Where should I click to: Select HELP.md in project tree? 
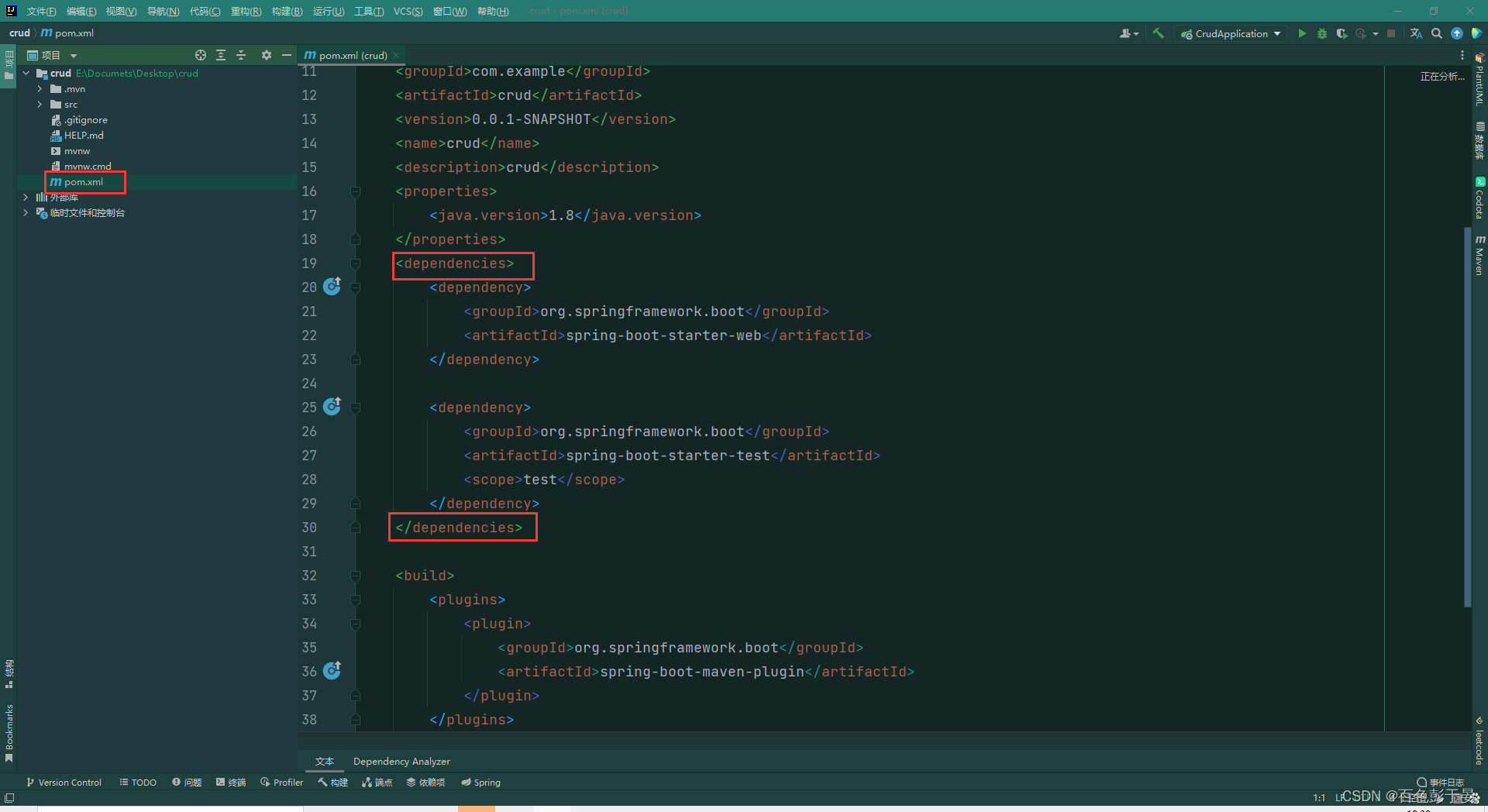[x=77, y=136]
